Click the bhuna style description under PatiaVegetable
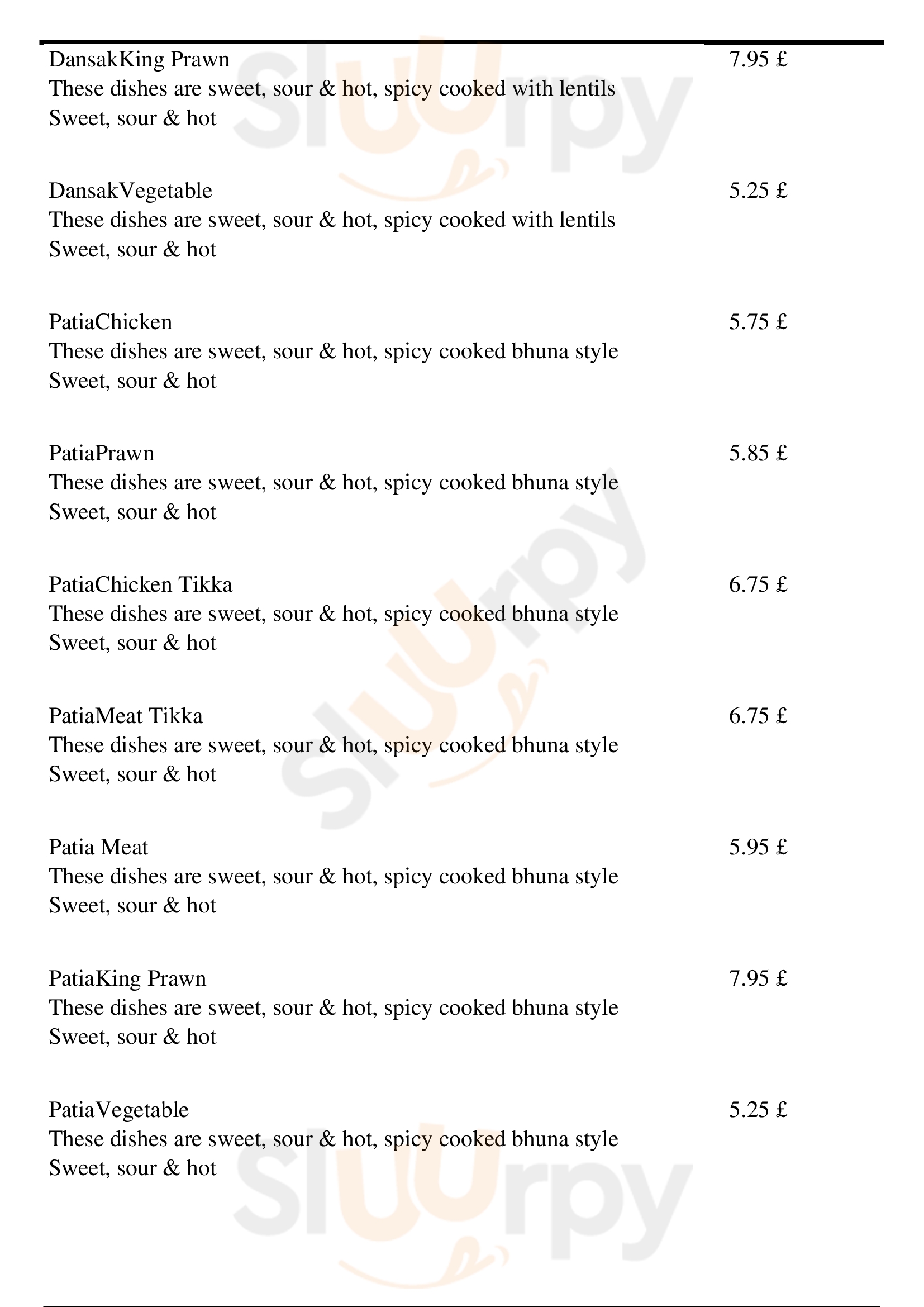 coord(333,1139)
